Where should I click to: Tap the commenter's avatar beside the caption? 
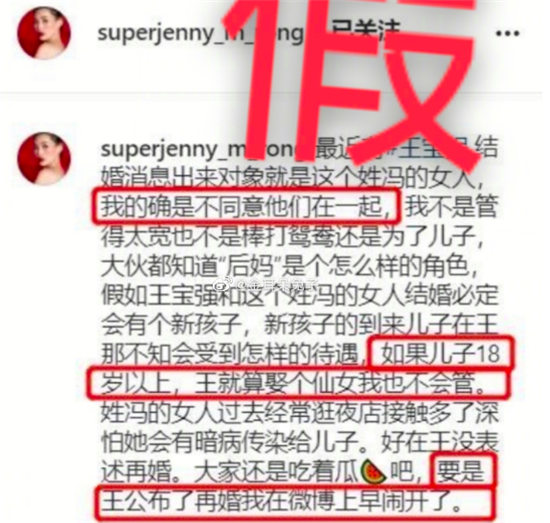coord(44,159)
